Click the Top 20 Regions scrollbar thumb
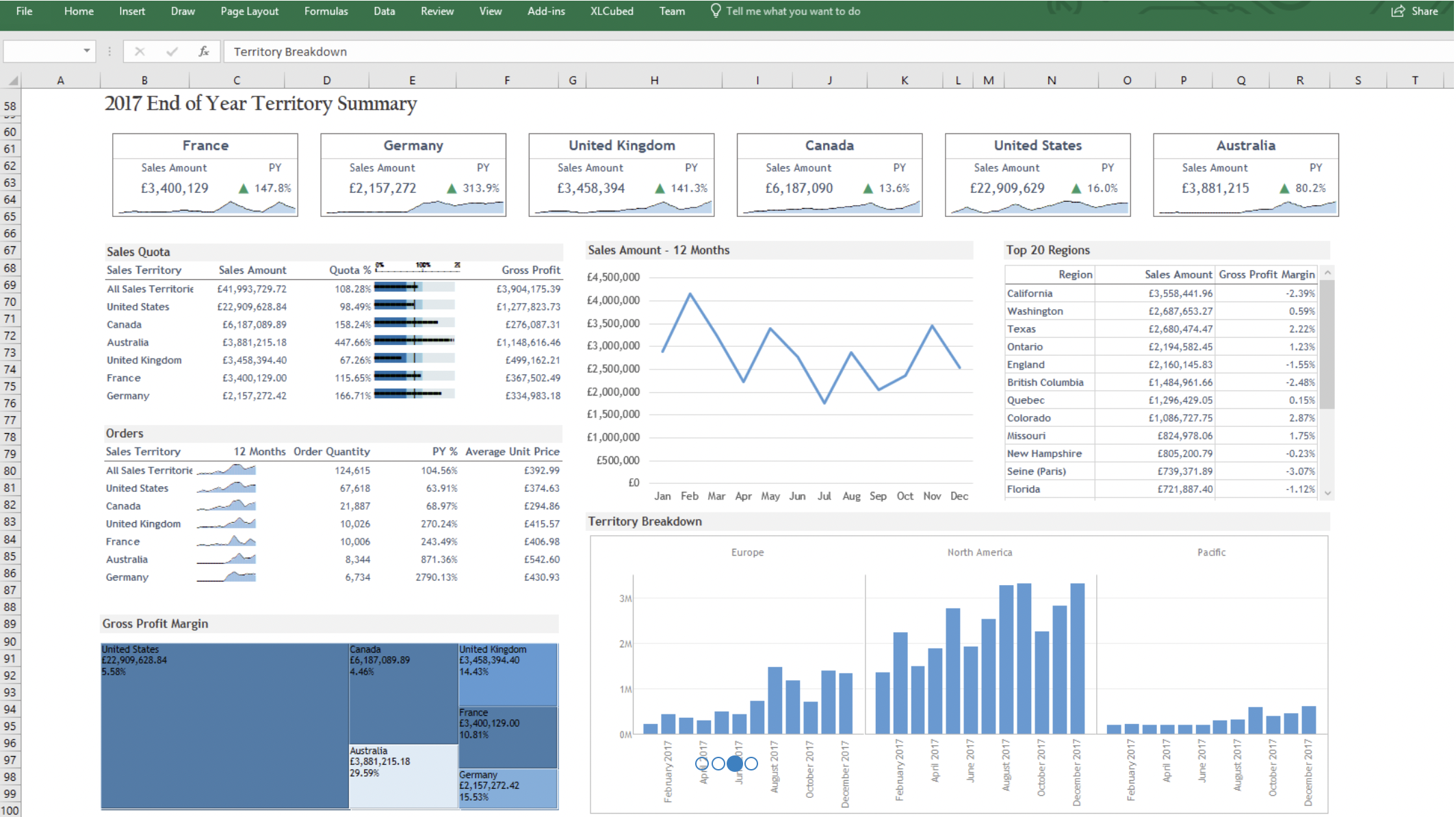1456x817 pixels. (x=1327, y=344)
